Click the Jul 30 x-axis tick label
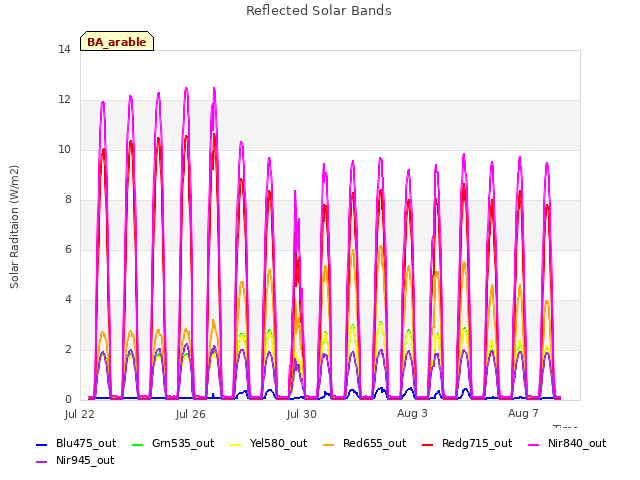 (x=302, y=414)
